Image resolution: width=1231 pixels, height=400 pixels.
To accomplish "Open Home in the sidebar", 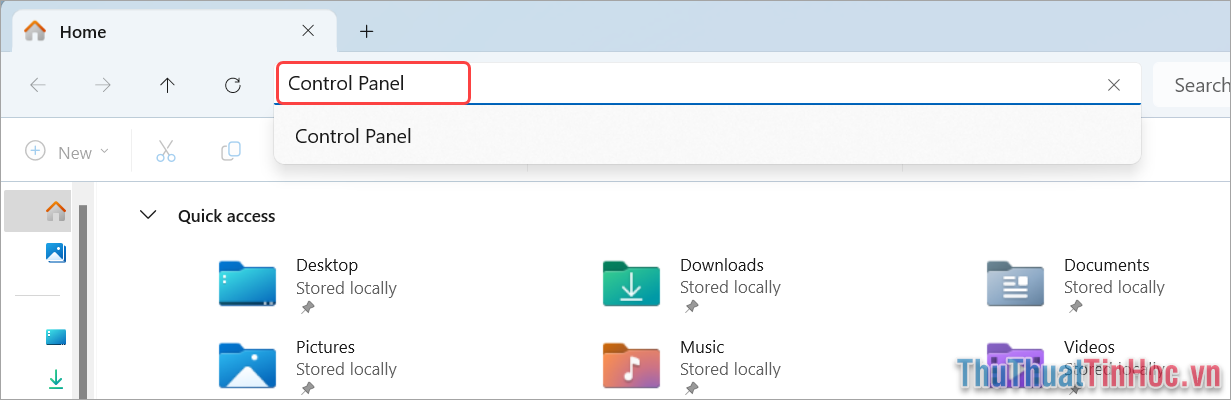I will 56,211.
